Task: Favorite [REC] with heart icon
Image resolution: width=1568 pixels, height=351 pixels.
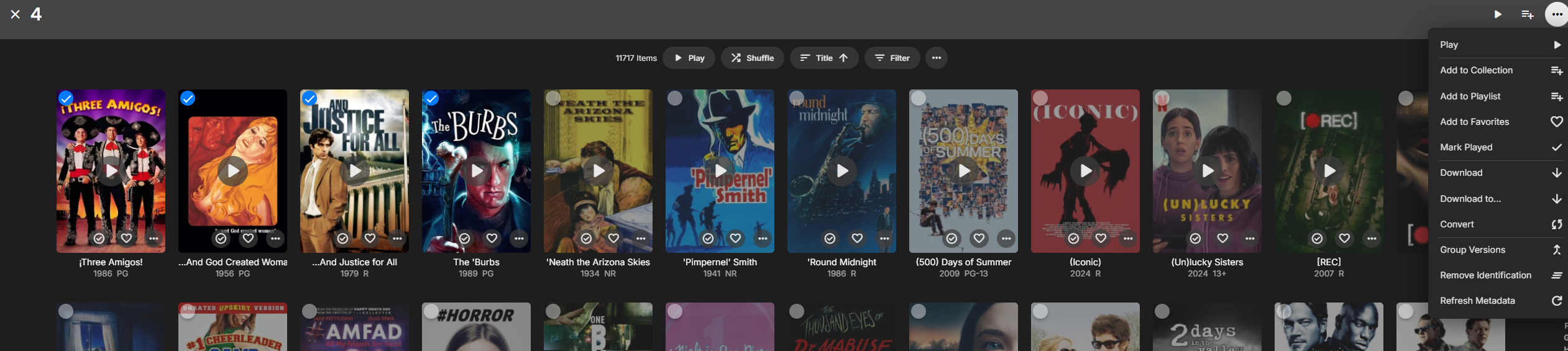Action: click(1344, 239)
